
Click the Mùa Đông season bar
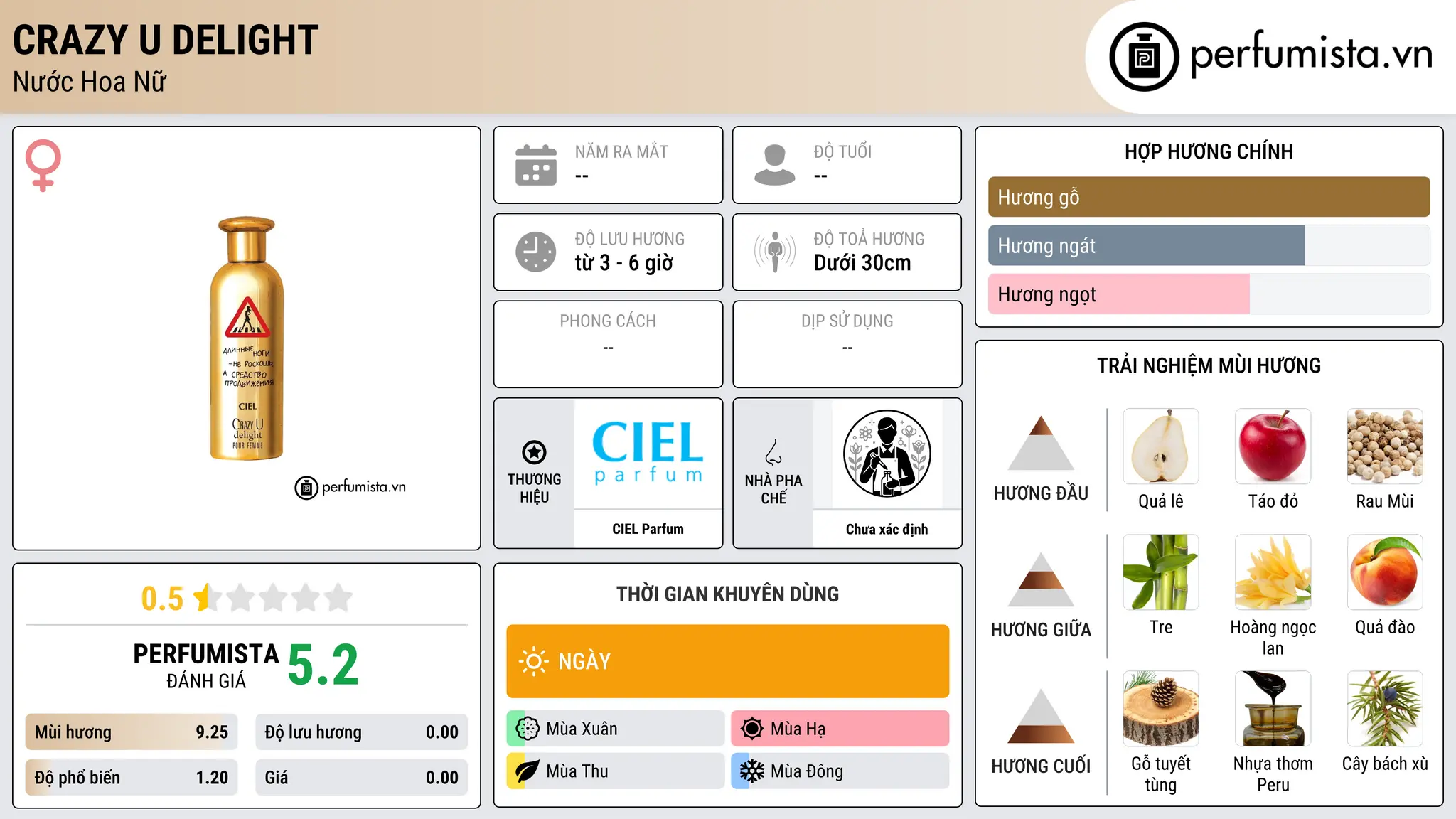tap(840, 771)
